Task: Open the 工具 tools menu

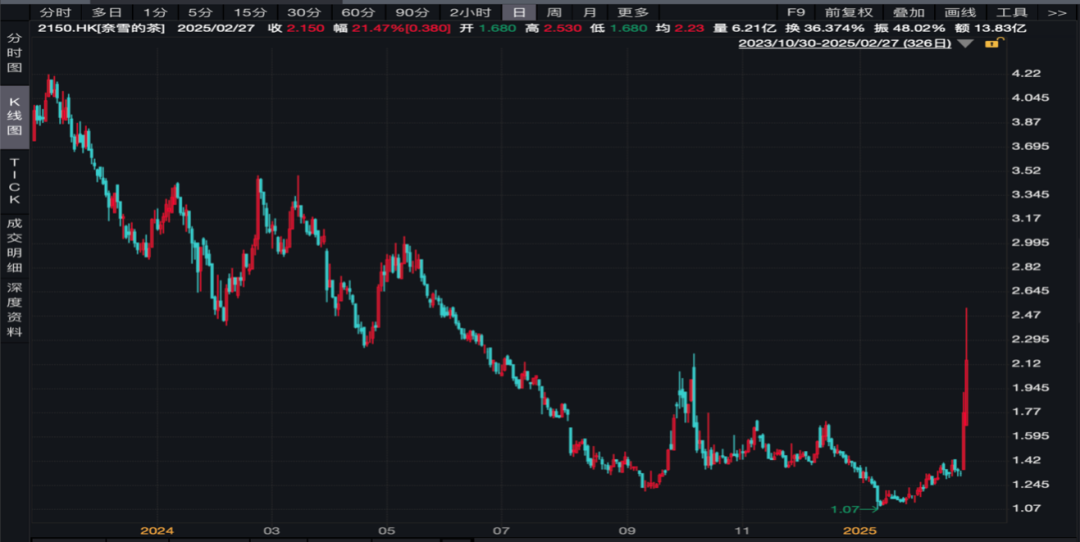Action: click(1012, 12)
